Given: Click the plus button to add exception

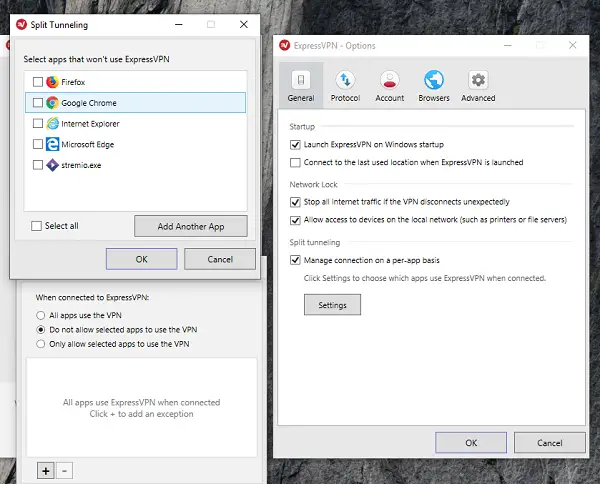Looking at the screenshot, I should (46, 471).
